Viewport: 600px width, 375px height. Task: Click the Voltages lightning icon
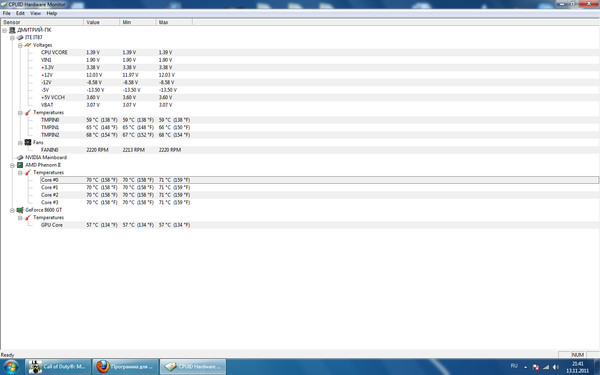(28, 45)
